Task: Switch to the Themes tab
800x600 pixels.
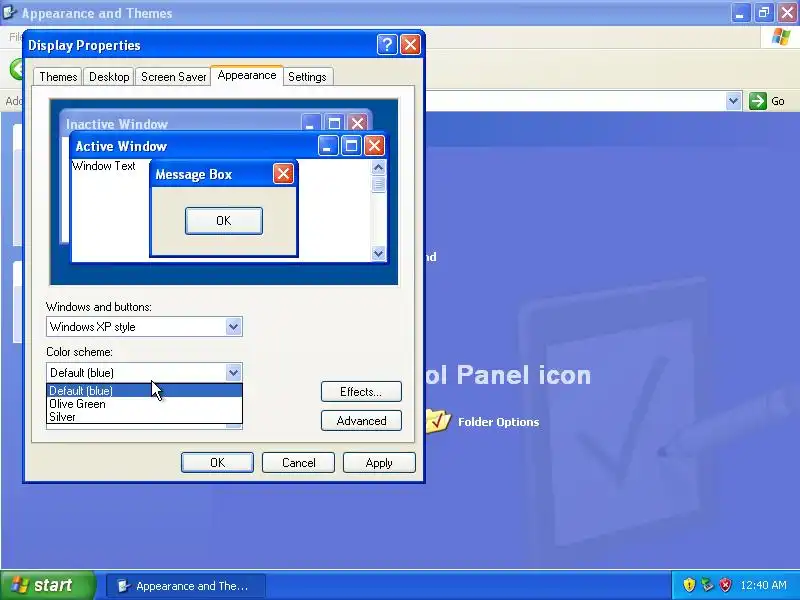Action: (58, 77)
